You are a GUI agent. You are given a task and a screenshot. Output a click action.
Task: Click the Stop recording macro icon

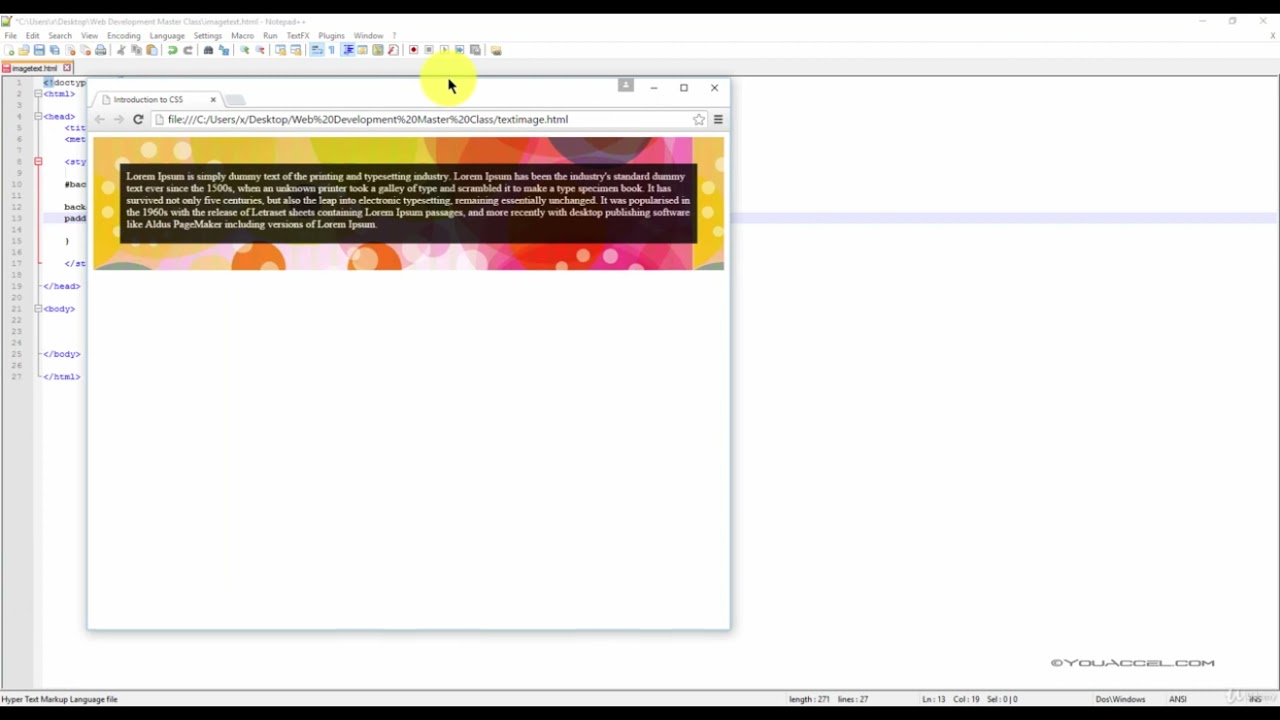pyautogui.click(x=428, y=50)
